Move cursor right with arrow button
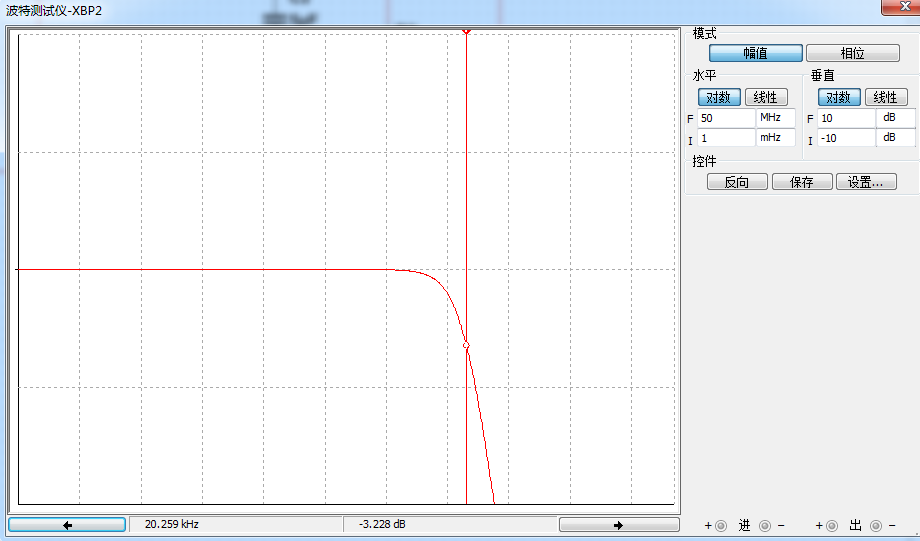 [619, 525]
